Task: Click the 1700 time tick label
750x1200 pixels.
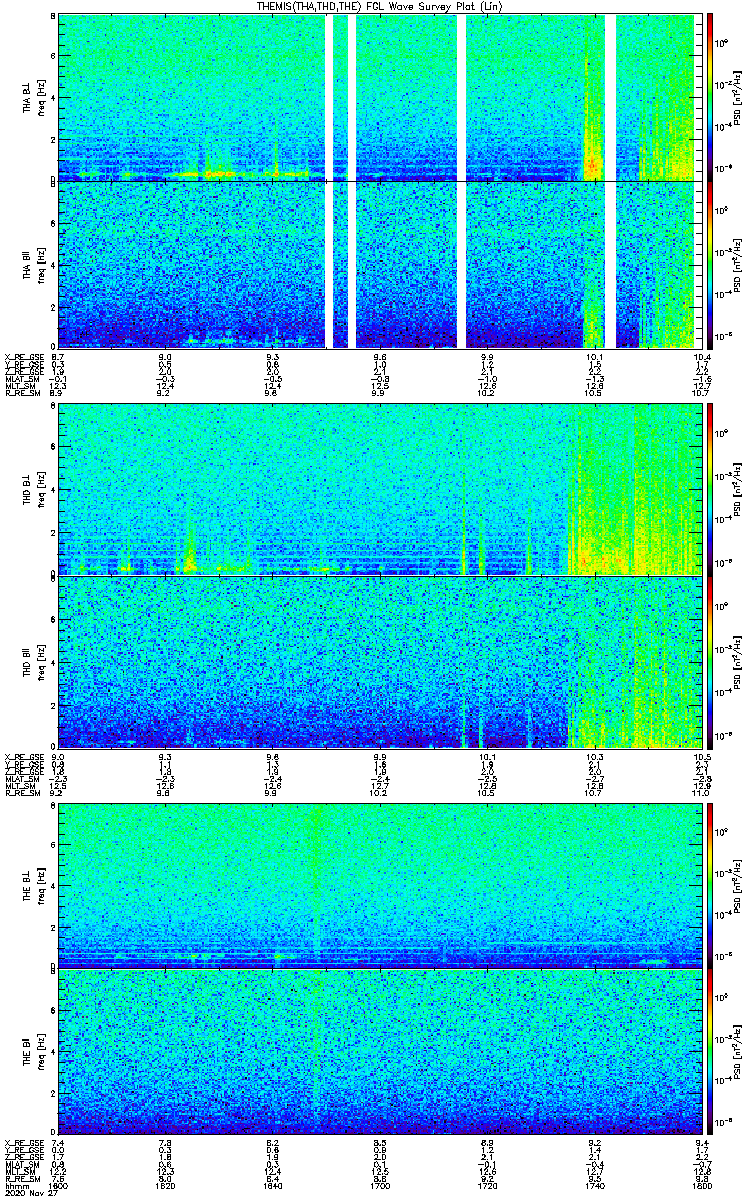Action: click(x=378, y=1185)
